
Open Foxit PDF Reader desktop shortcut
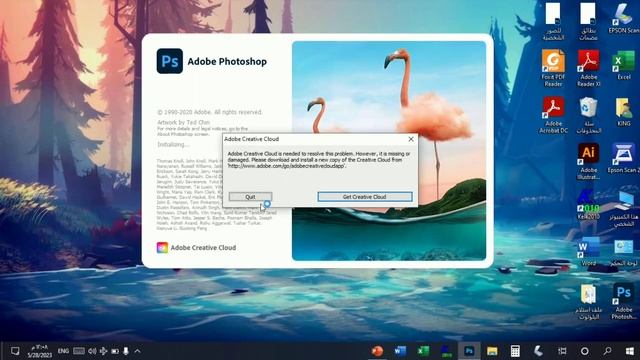coord(553,69)
